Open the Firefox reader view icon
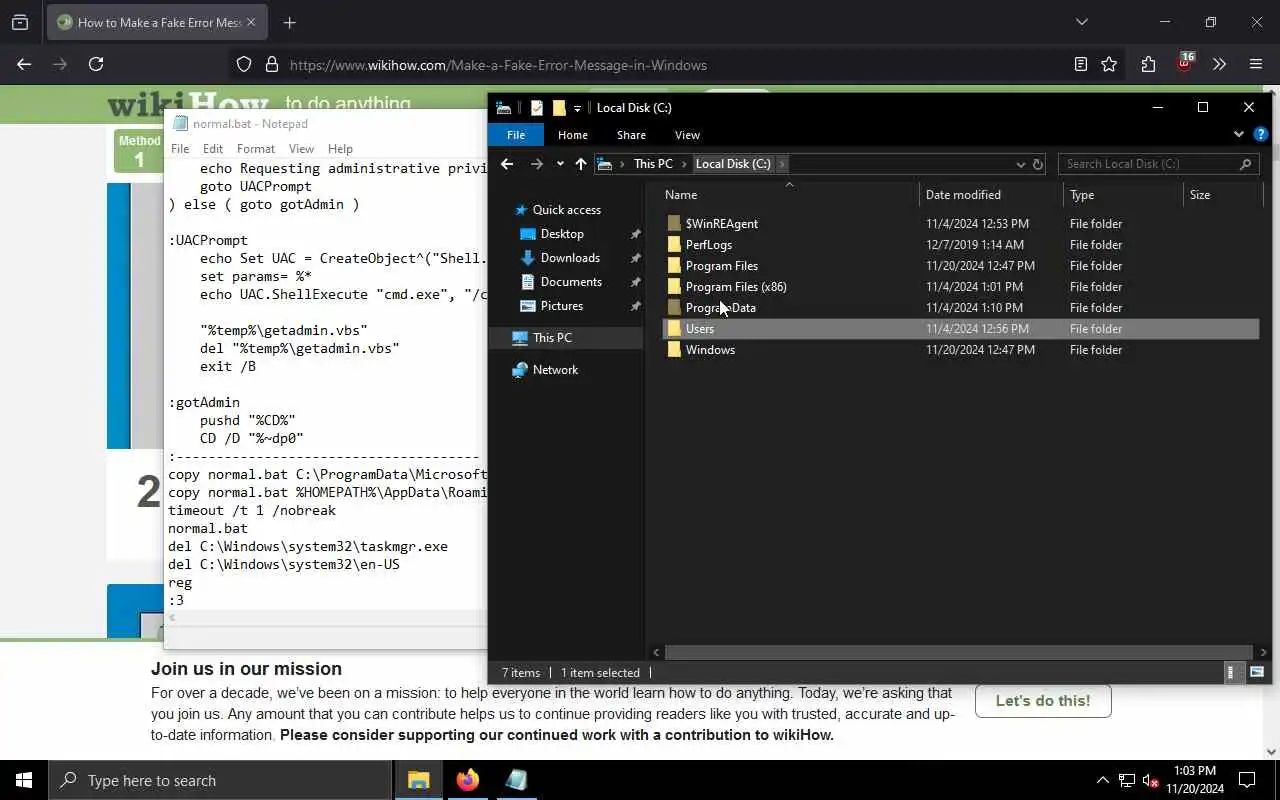Viewport: 1280px width, 800px height. (1080, 64)
